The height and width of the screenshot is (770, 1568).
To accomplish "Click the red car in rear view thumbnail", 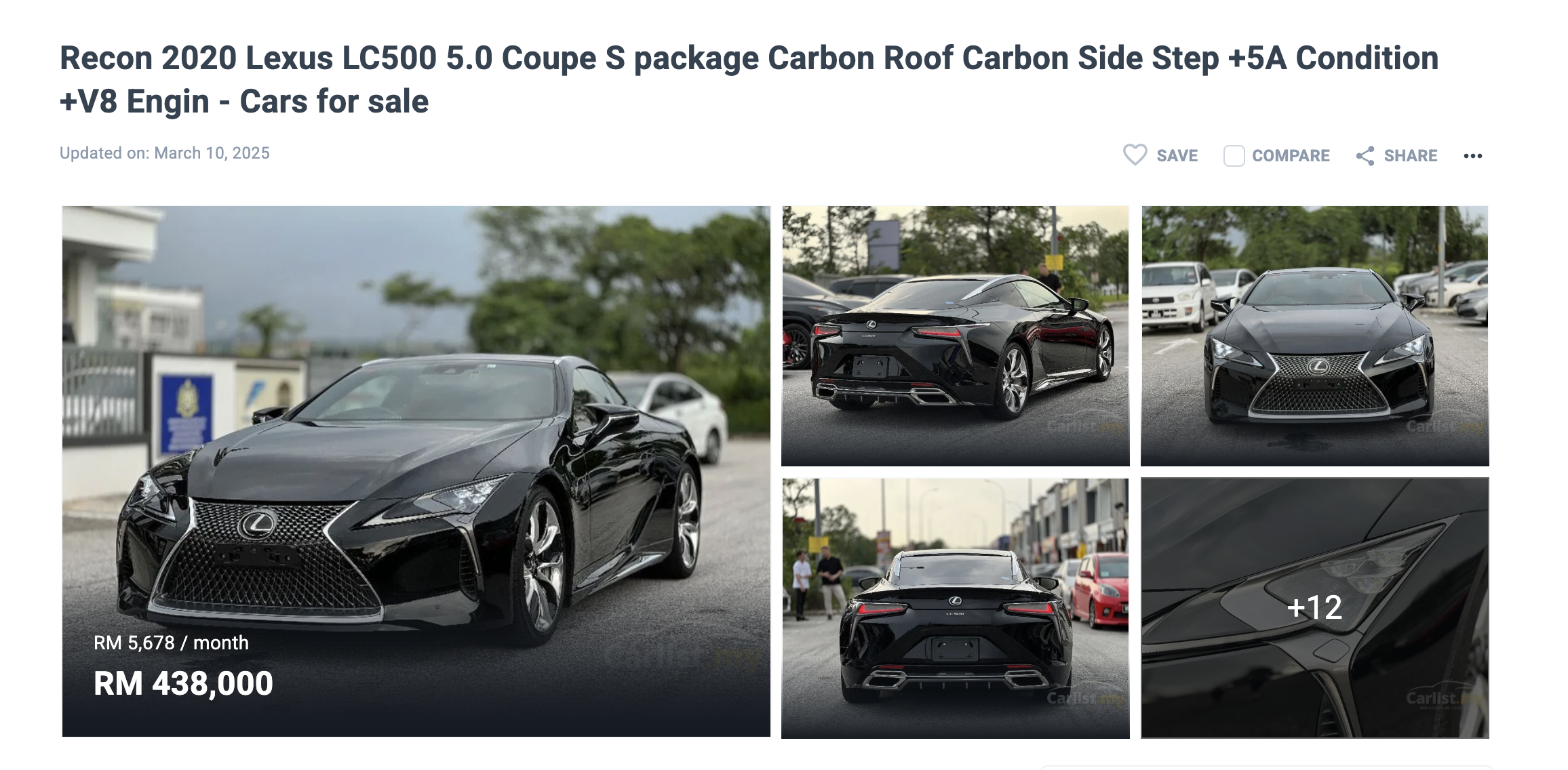I will coord(1099,588).
